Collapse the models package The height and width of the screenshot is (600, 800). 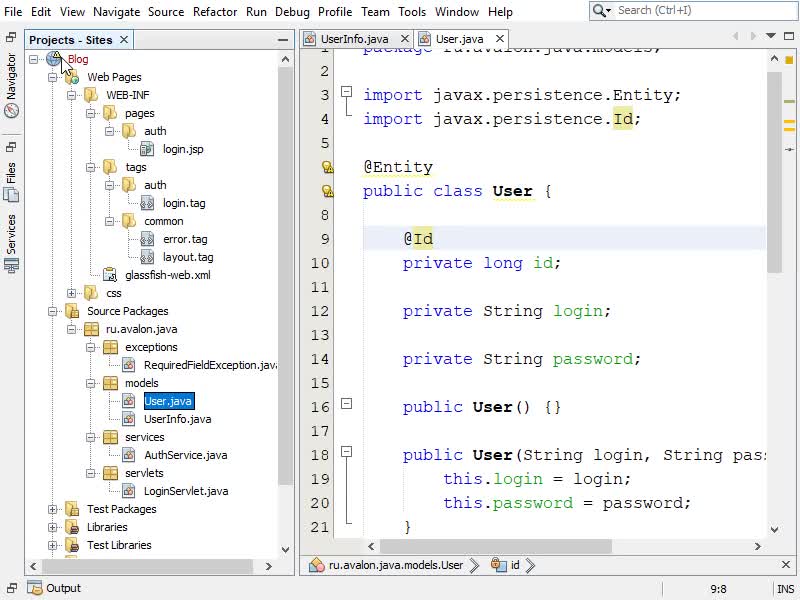pos(90,383)
